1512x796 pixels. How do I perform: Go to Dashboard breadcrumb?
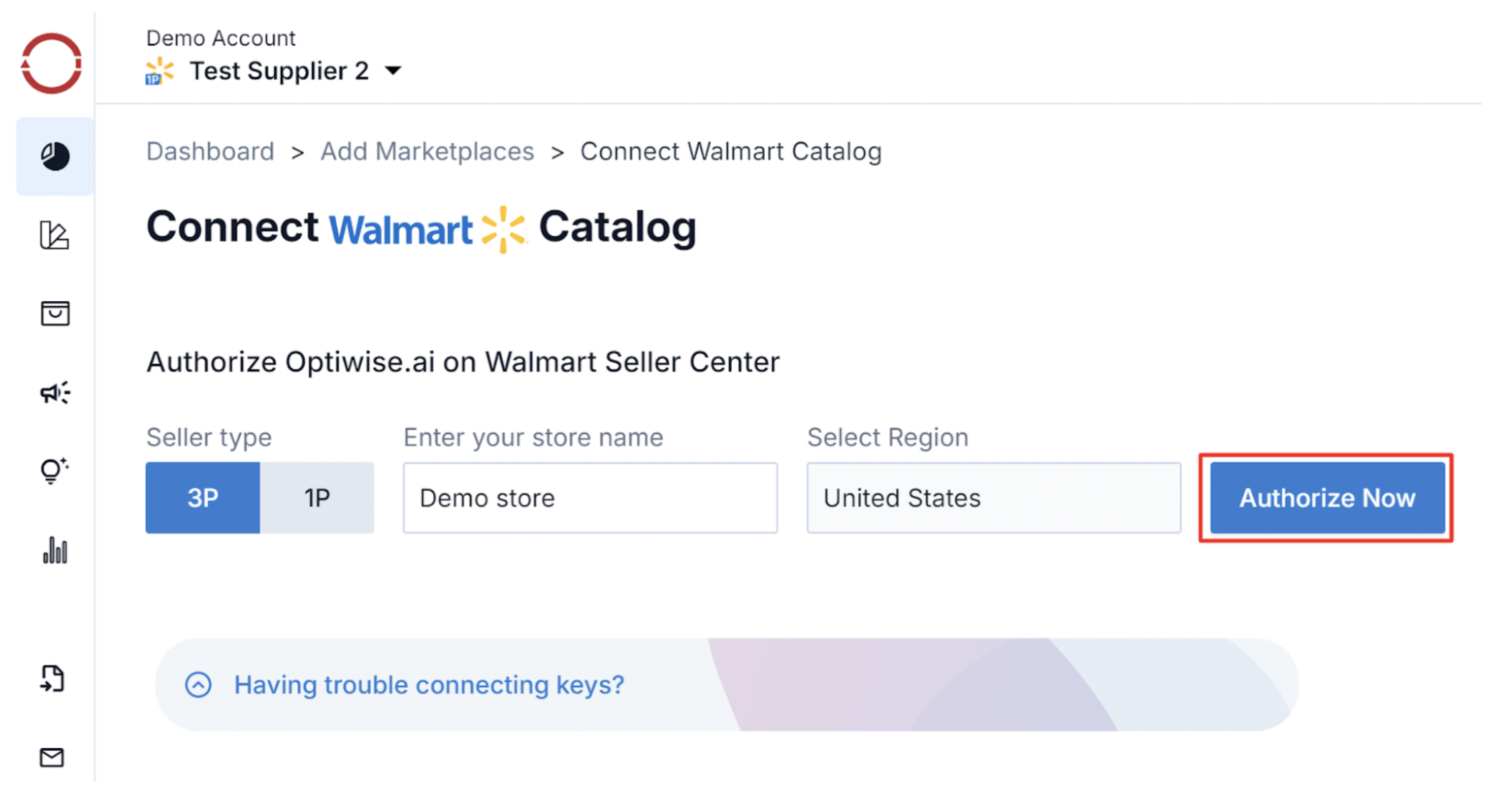(x=210, y=152)
